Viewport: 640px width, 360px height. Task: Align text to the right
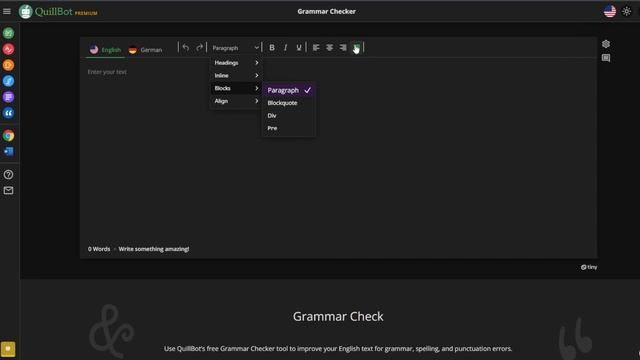click(x=343, y=48)
